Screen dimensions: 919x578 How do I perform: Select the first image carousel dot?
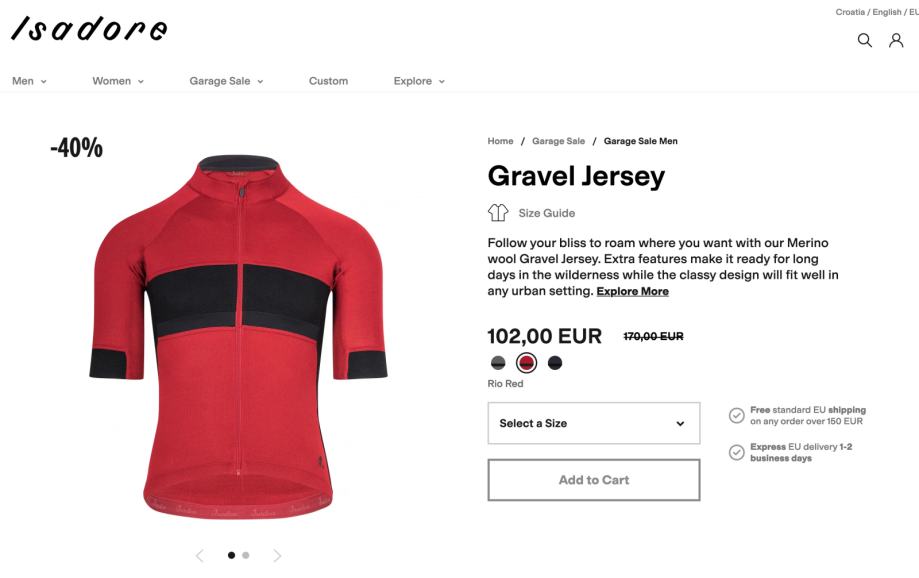(x=232, y=555)
